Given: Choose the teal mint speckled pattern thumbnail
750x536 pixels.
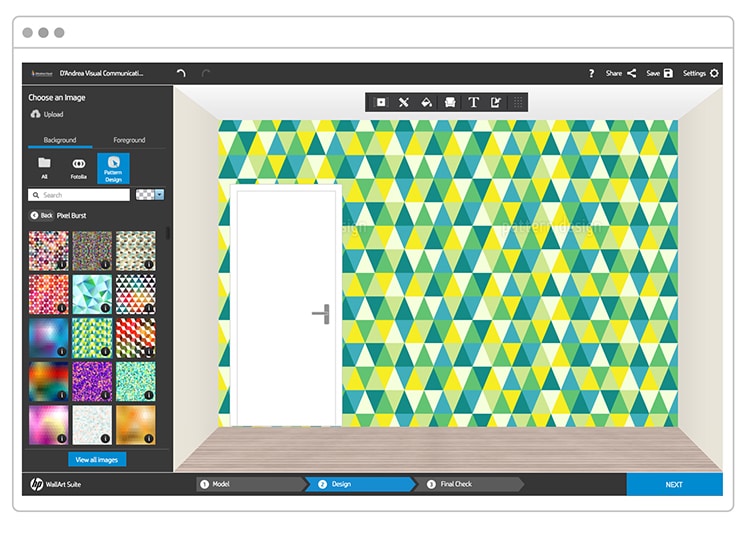Looking at the screenshot, I should coord(136,382).
